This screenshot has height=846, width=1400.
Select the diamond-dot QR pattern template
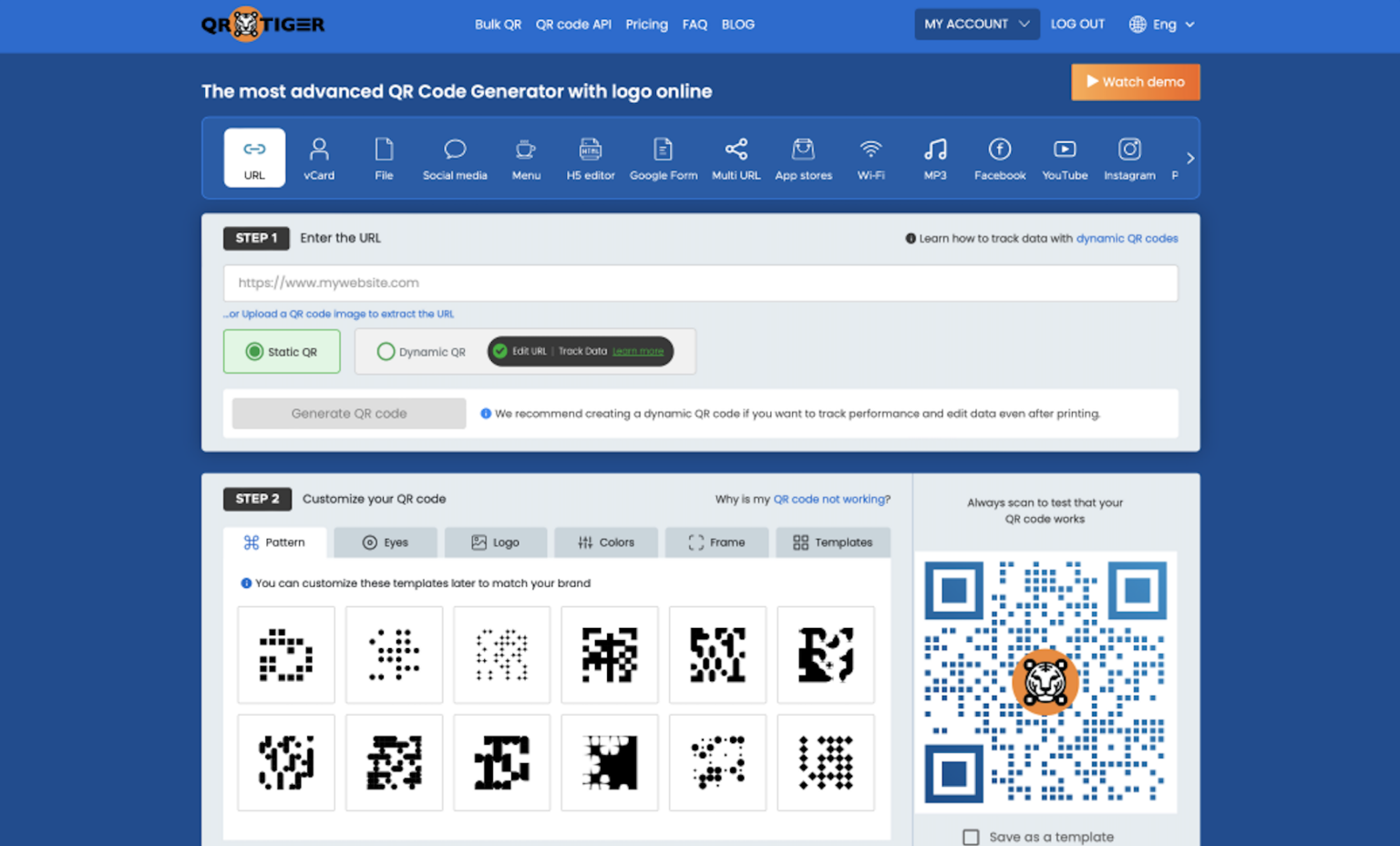826,763
